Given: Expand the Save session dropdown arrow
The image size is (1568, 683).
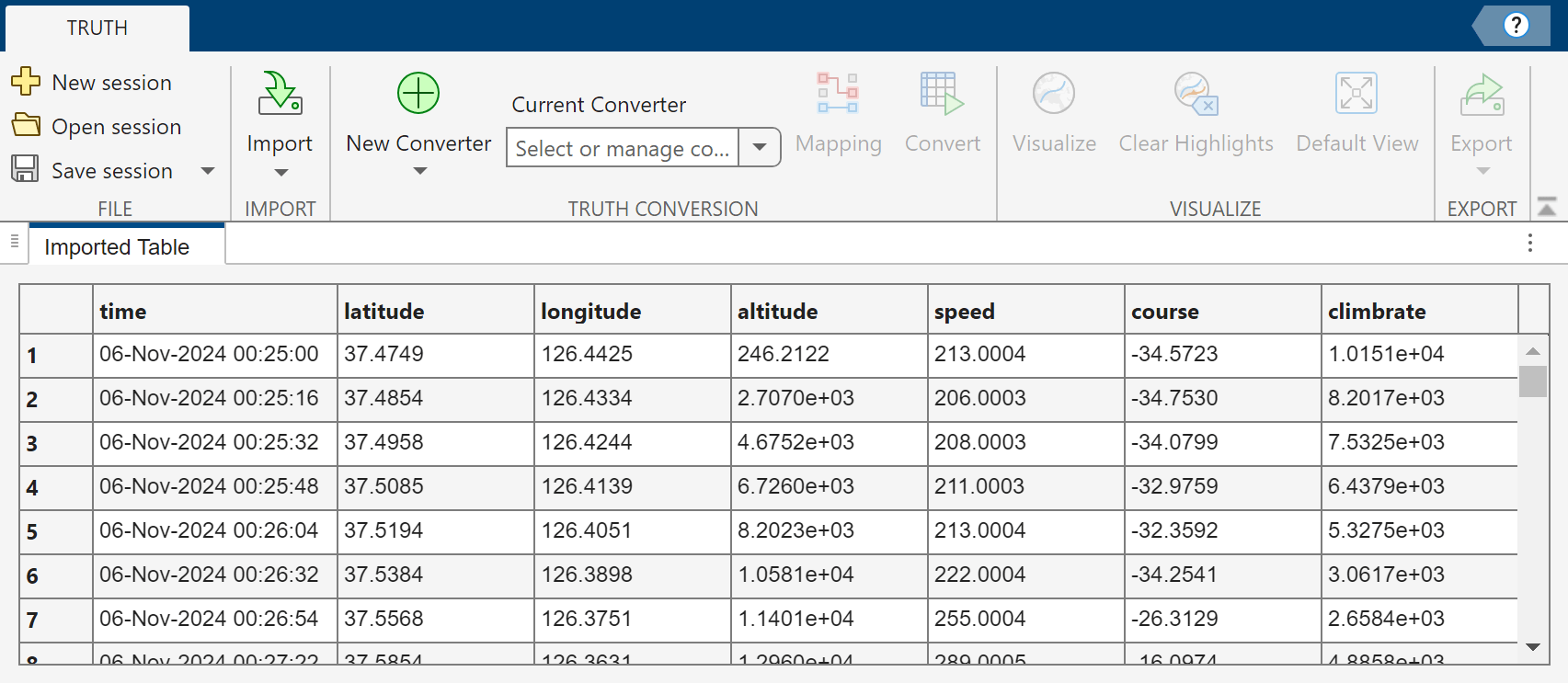Looking at the screenshot, I should coord(208,171).
